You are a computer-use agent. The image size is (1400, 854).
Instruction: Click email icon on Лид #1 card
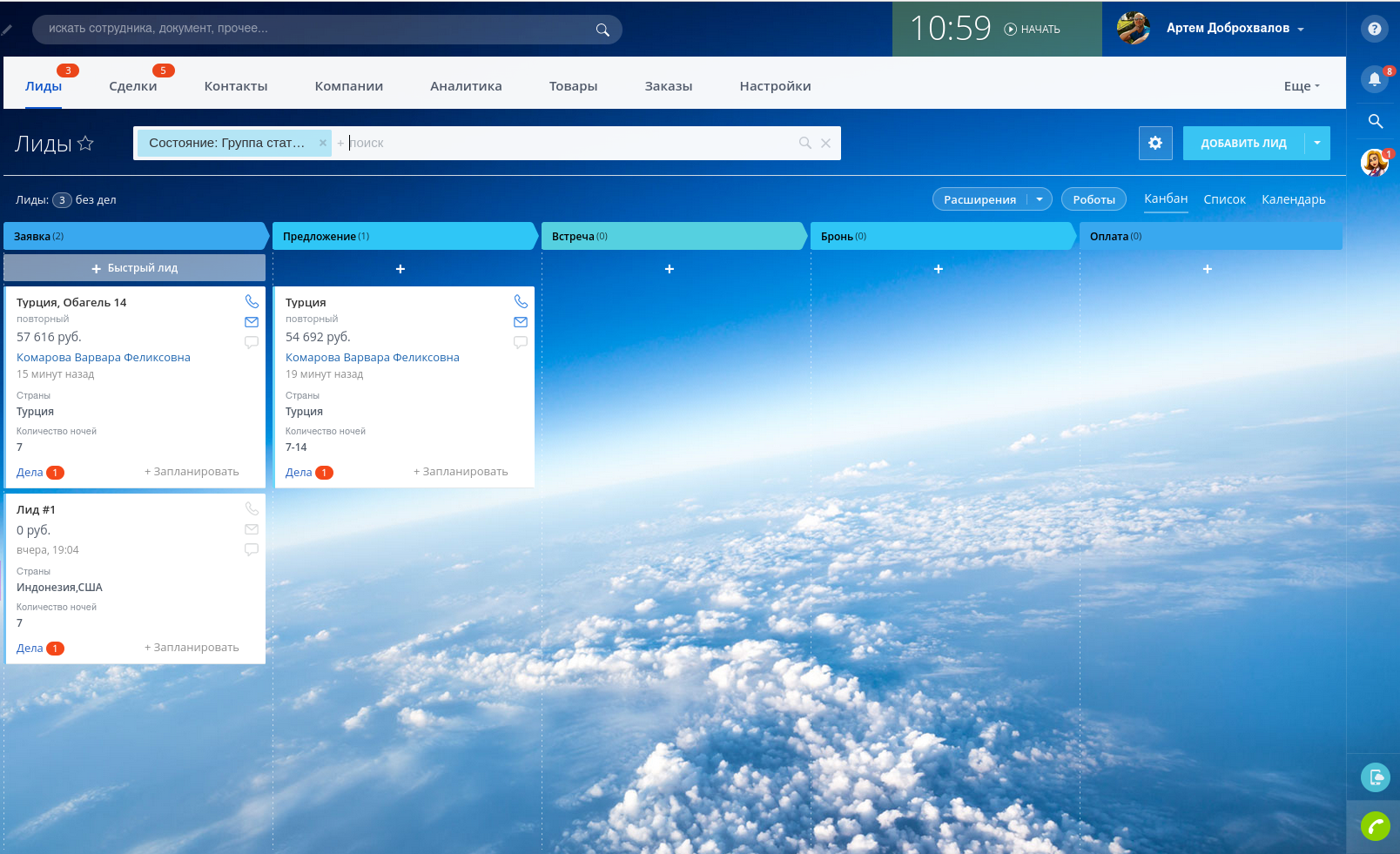click(252, 529)
